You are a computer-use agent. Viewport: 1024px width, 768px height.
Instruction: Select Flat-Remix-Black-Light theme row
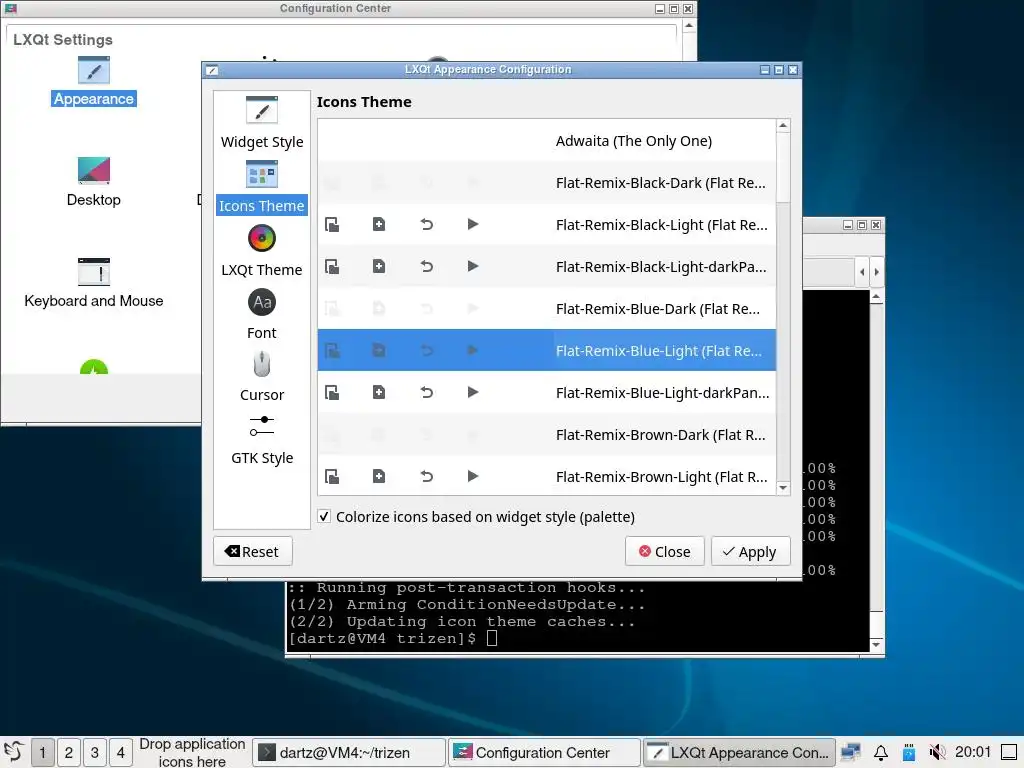tap(547, 225)
